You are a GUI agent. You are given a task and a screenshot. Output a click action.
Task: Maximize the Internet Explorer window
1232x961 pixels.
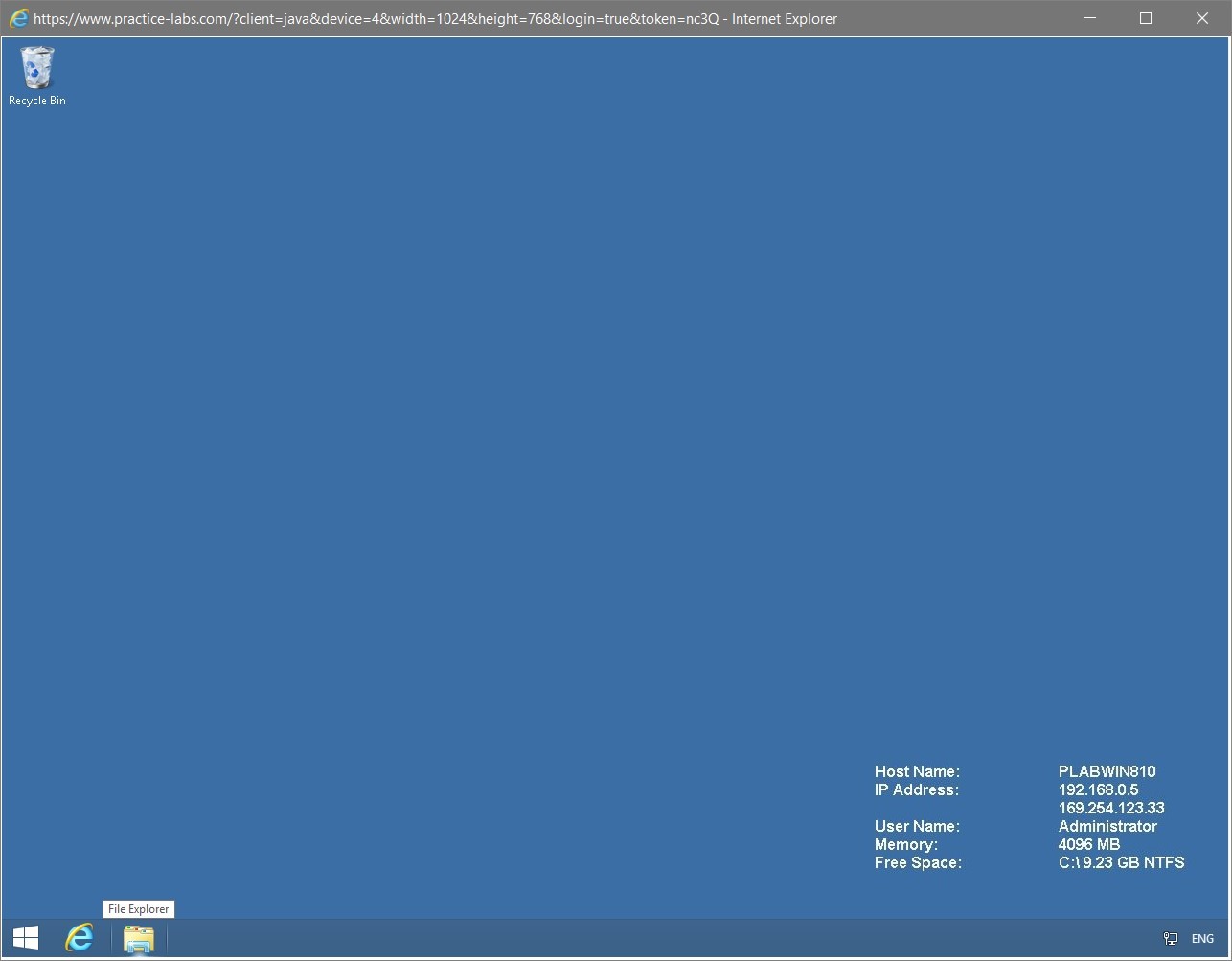[x=1146, y=18]
